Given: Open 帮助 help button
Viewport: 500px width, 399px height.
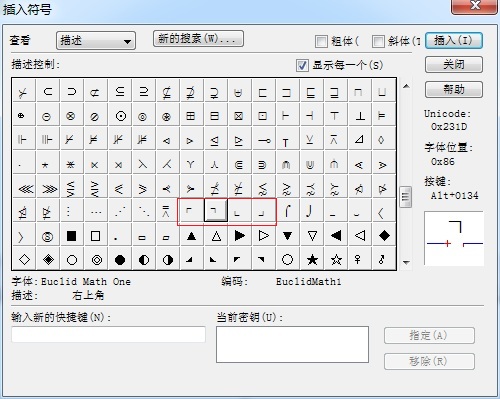Looking at the screenshot, I should coord(454,89).
